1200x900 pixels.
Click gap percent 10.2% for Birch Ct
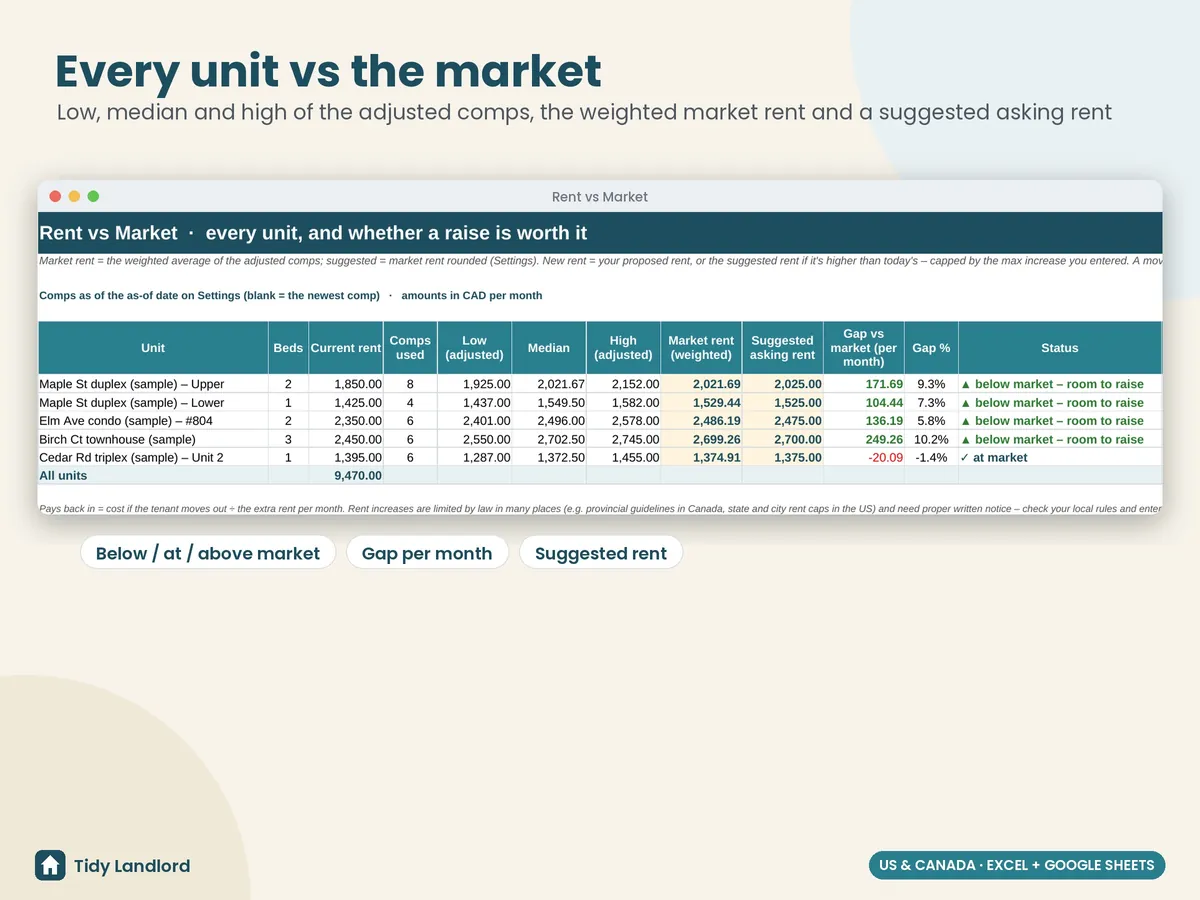click(x=931, y=439)
